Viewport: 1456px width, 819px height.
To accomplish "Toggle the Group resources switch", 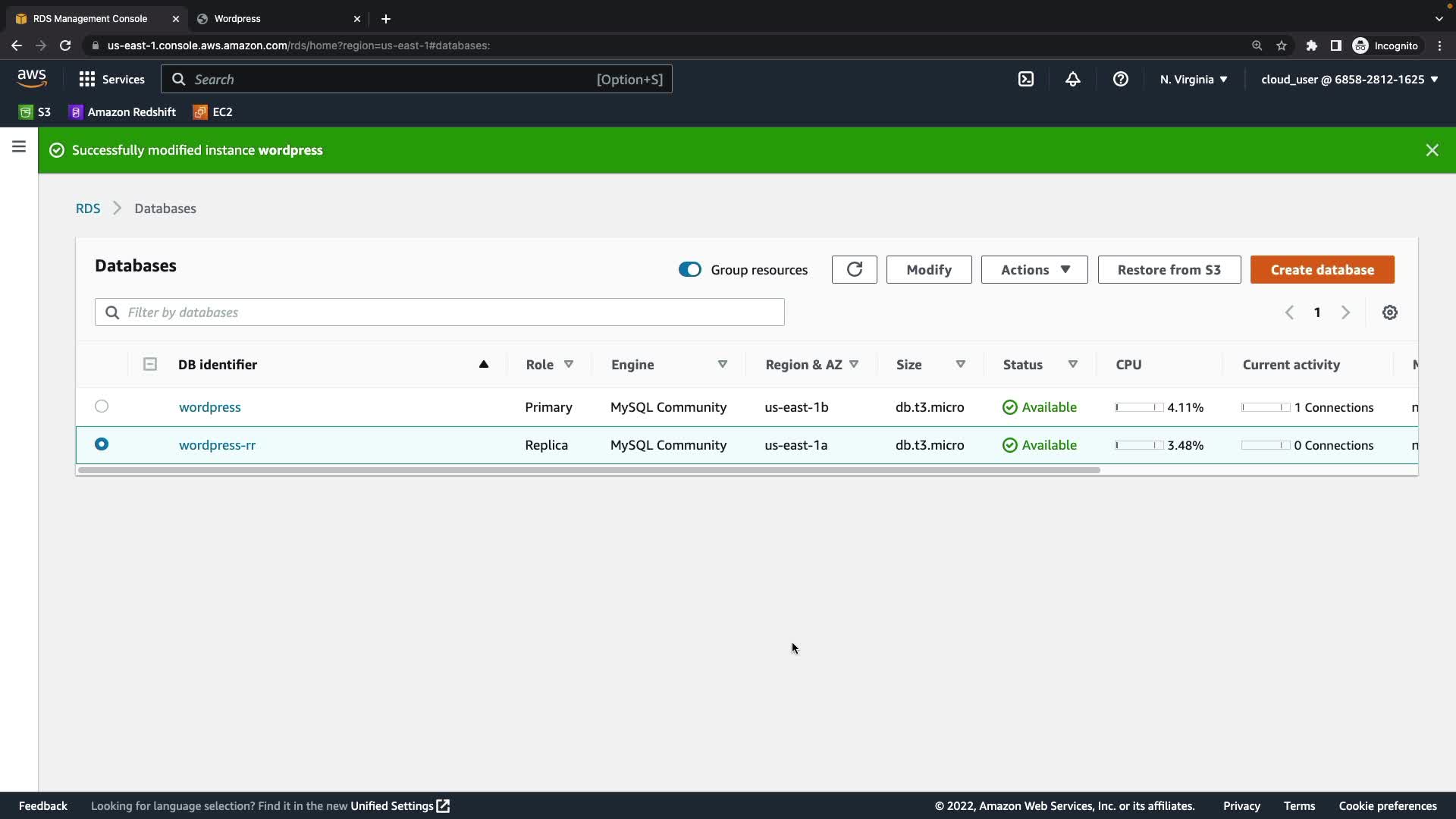I will (689, 269).
